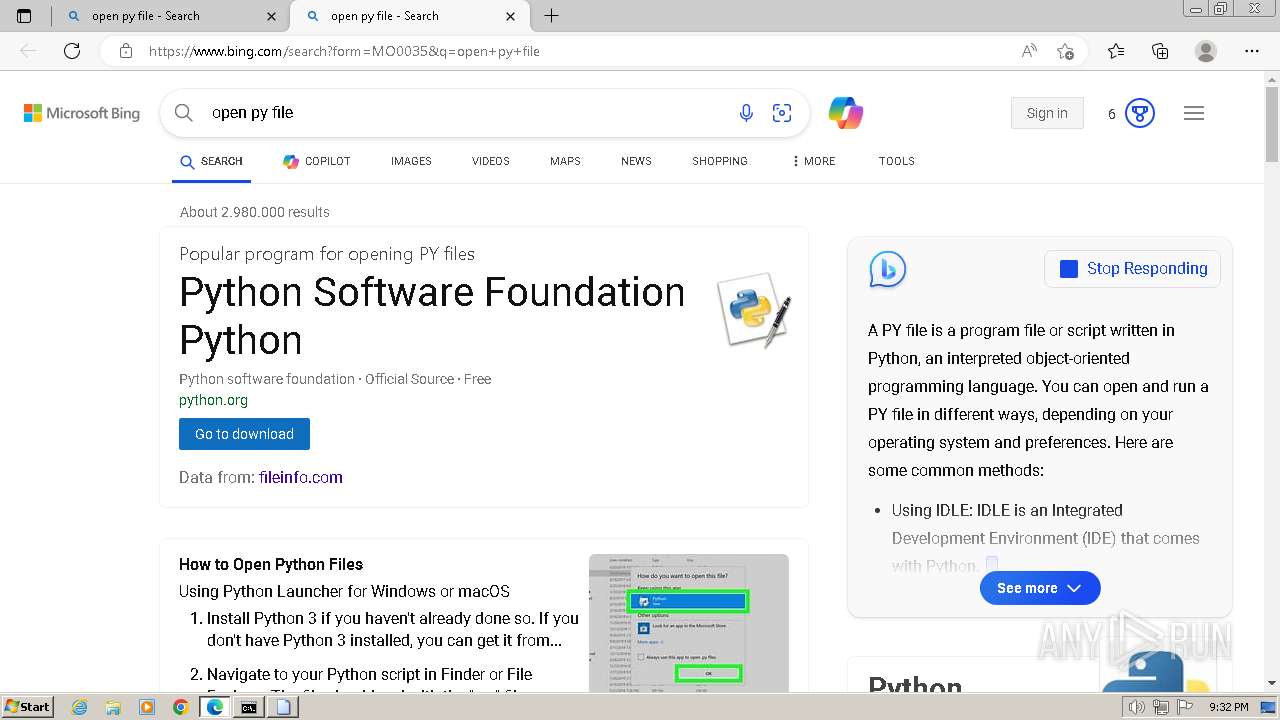Image resolution: width=1280 pixels, height=720 pixels.
Task: Open media player taskbar icon
Action: pyautogui.click(x=147, y=707)
